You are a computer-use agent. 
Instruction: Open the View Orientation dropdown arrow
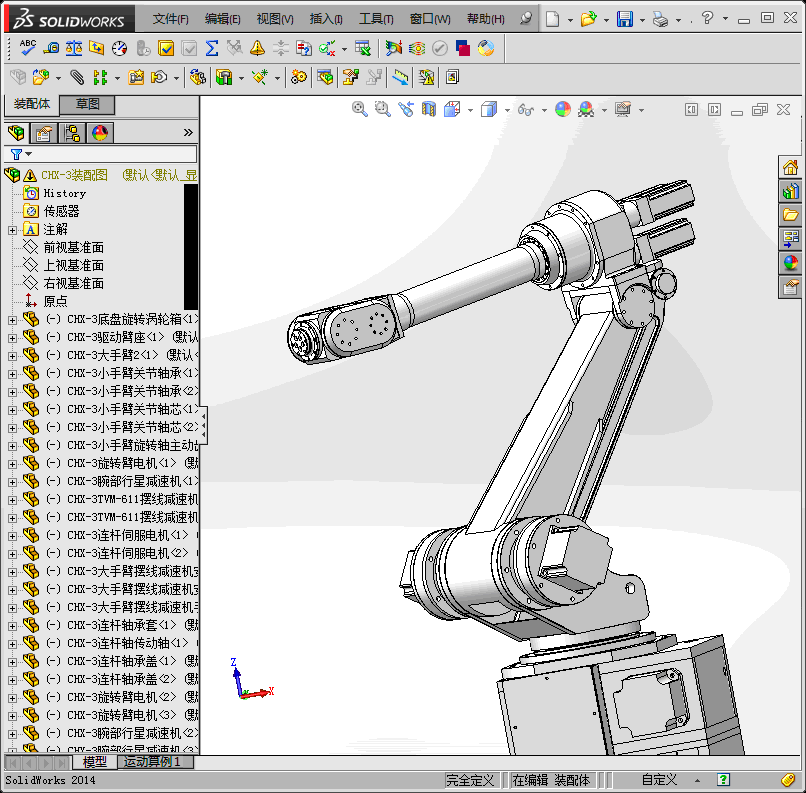tap(470, 110)
